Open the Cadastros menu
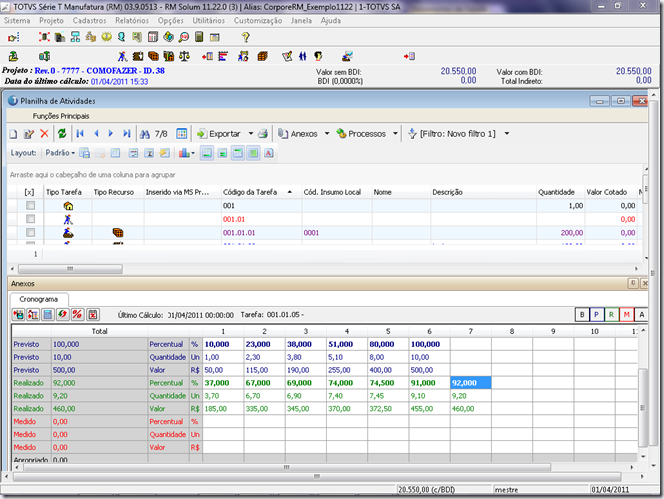664x499 pixels. (x=89, y=20)
